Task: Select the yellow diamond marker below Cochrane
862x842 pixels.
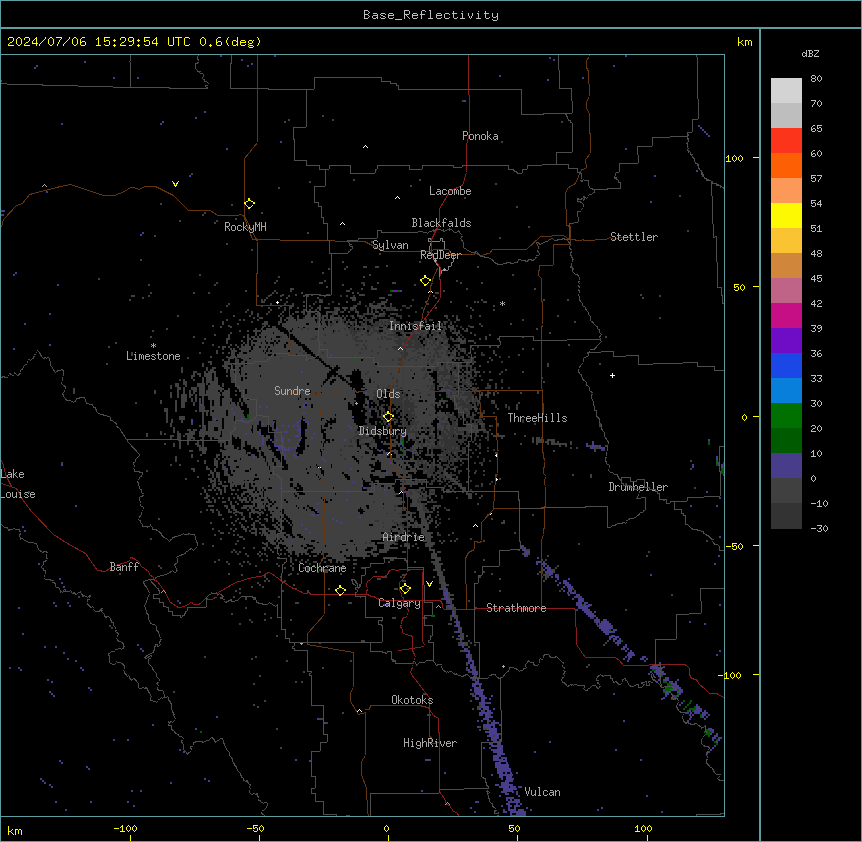Action: pos(340,590)
